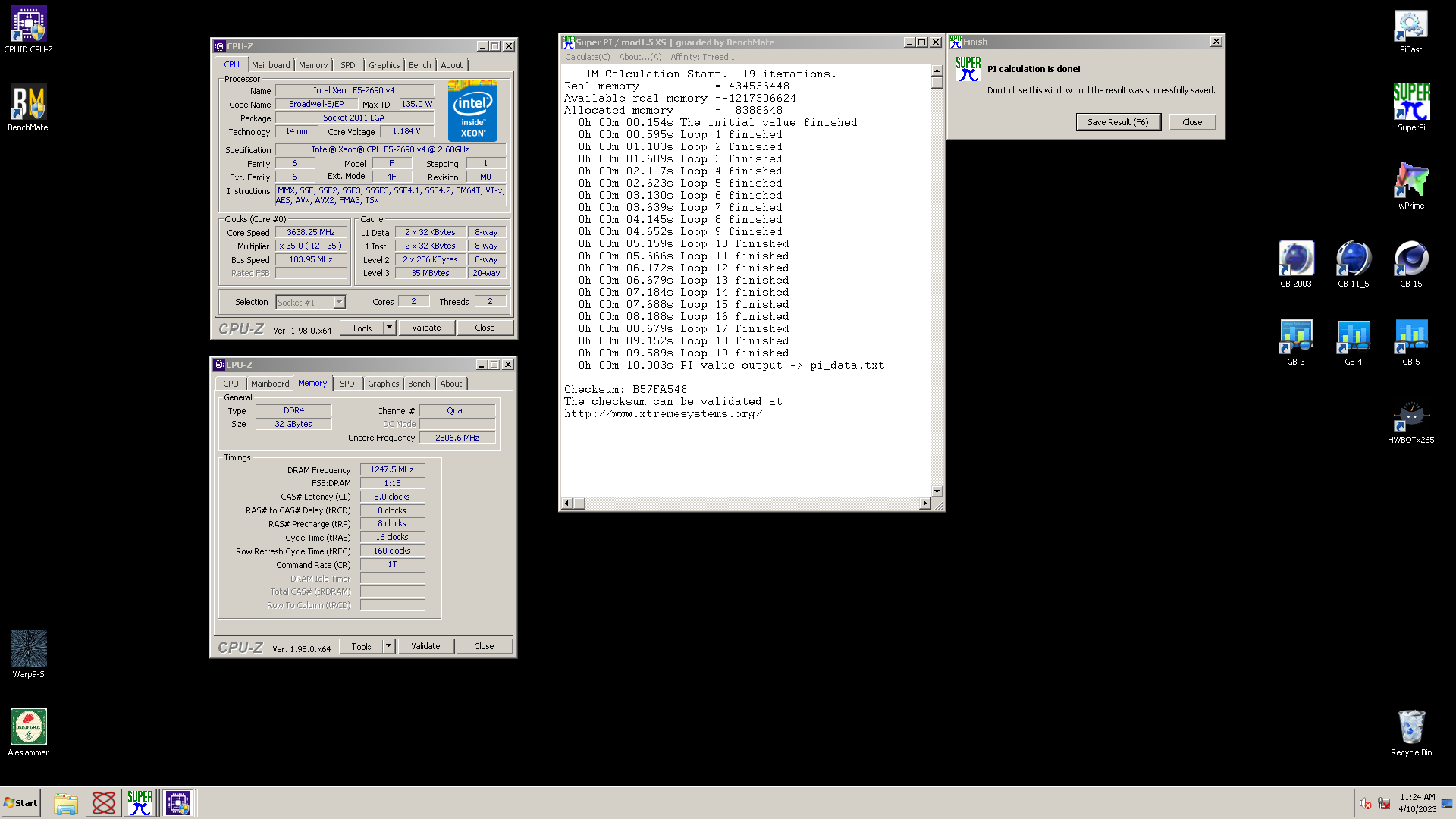
Task: Open About...(A) menu in Super PI
Action: 640,57
